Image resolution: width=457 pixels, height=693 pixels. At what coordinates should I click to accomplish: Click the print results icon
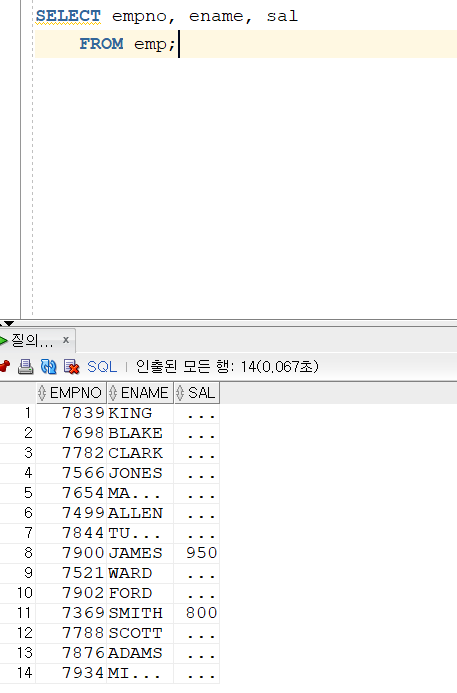tap(26, 366)
